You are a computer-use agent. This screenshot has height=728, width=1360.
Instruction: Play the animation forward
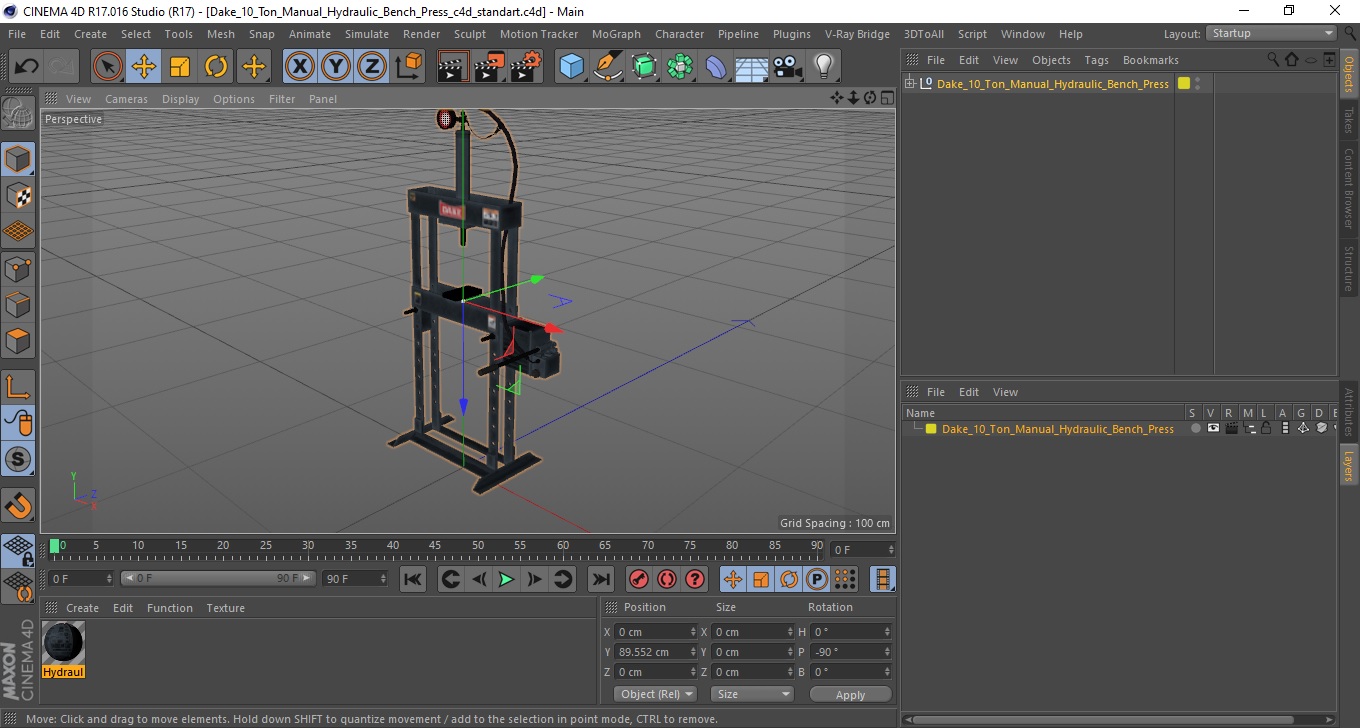pyautogui.click(x=506, y=579)
